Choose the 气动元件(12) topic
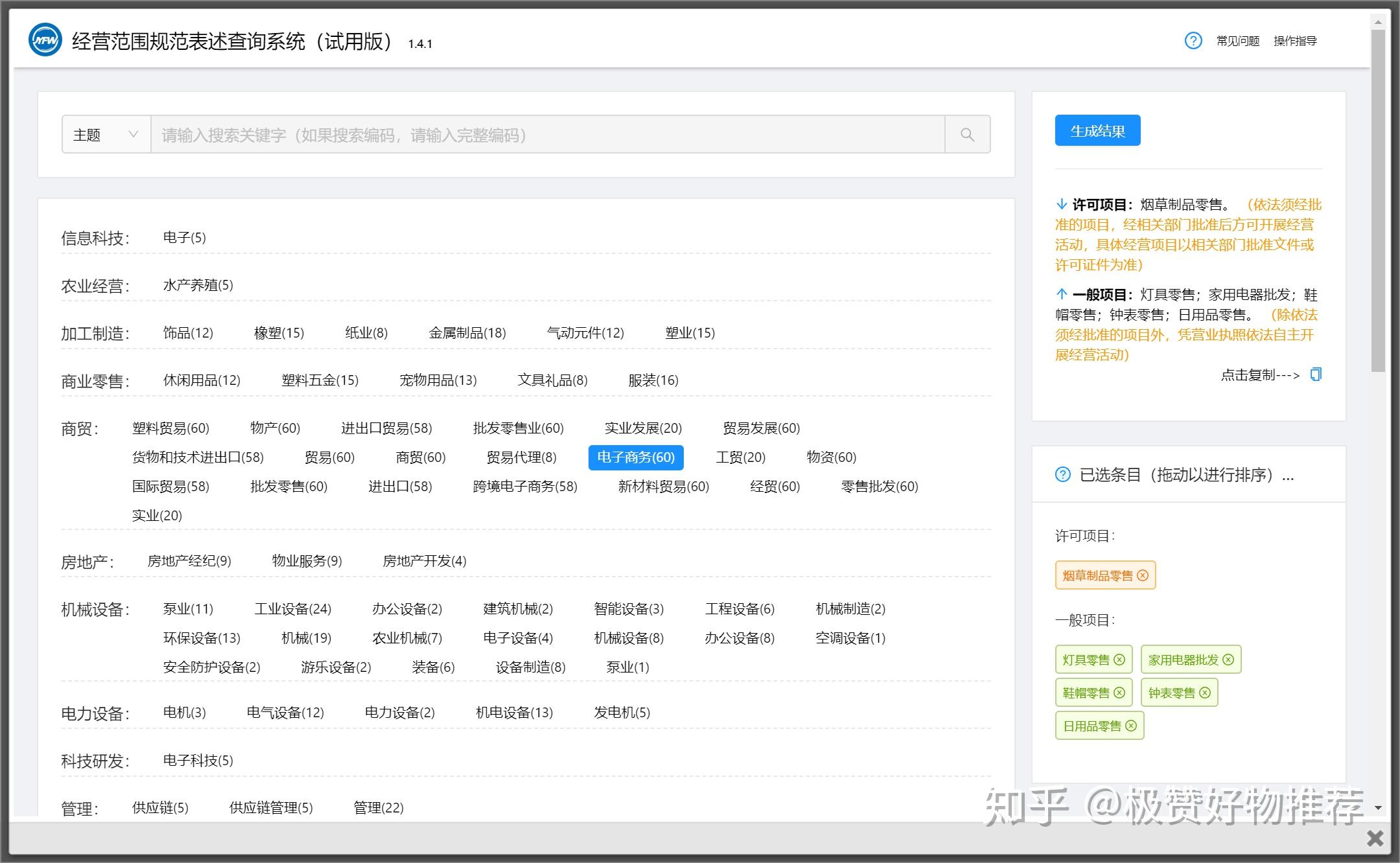Viewport: 1400px width, 863px height. click(585, 333)
